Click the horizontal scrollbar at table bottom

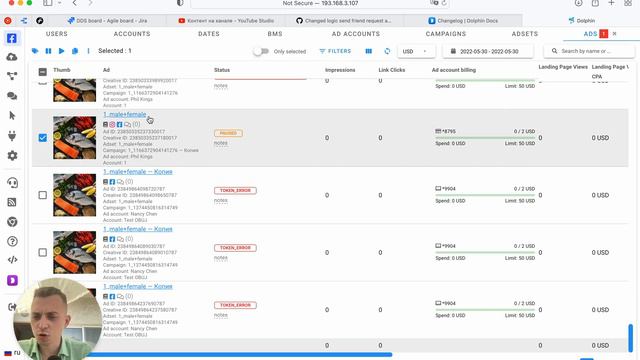[239, 355]
